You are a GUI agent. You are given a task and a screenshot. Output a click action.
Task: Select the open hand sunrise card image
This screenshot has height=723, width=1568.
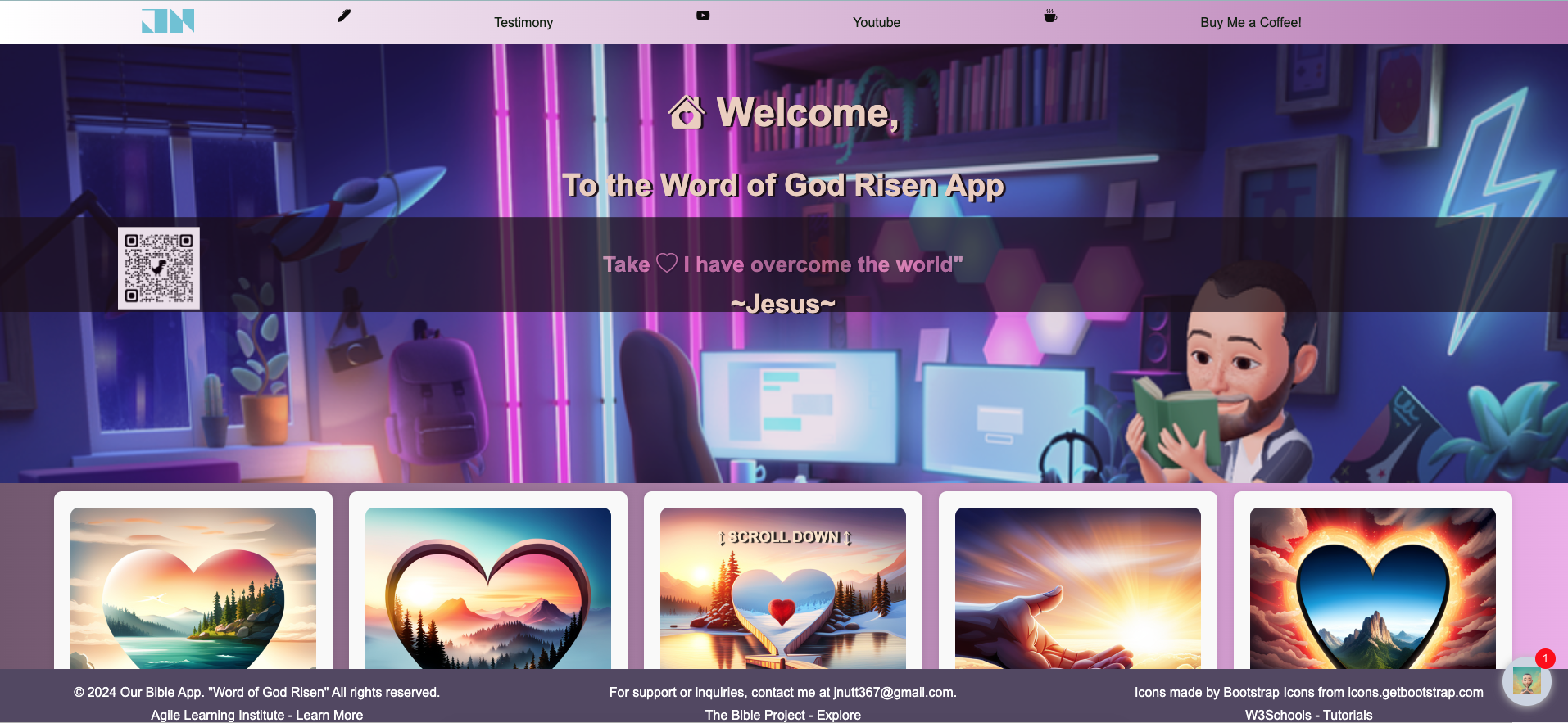(x=1078, y=588)
